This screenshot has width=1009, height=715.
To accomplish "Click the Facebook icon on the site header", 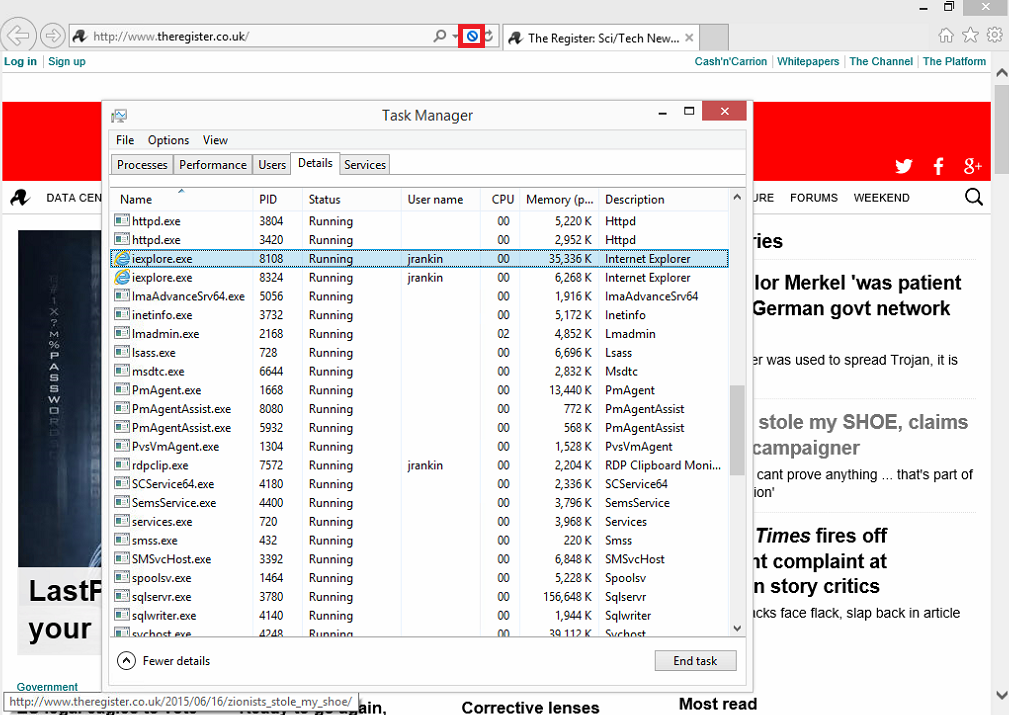I will 939,166.
